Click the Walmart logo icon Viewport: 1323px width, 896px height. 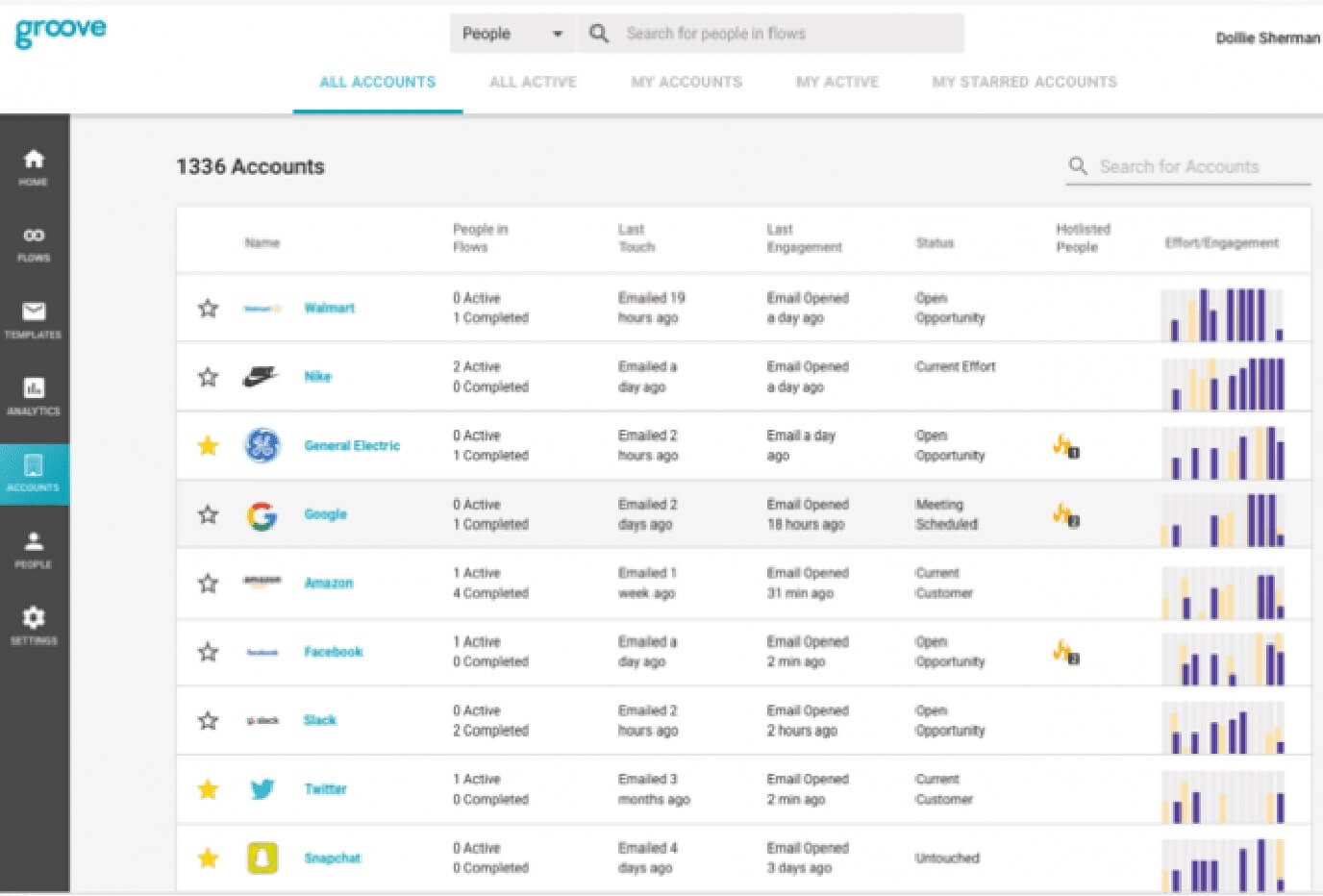click(262, 309)
